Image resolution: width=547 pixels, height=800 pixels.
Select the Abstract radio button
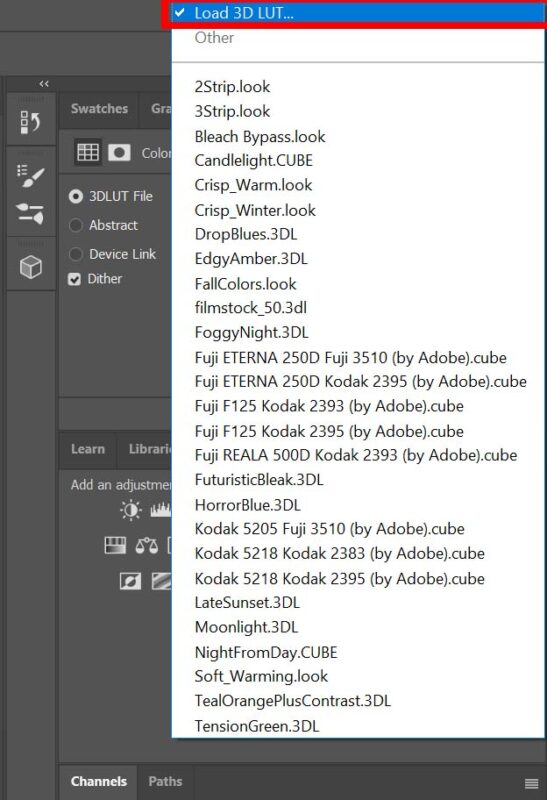click(x=76, y=225)
